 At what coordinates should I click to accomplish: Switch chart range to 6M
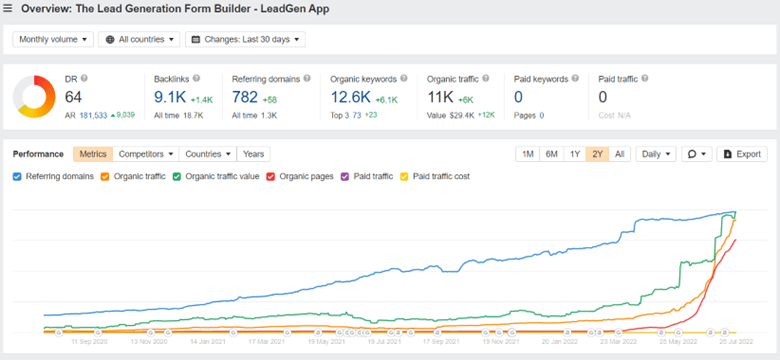point(551,154)
